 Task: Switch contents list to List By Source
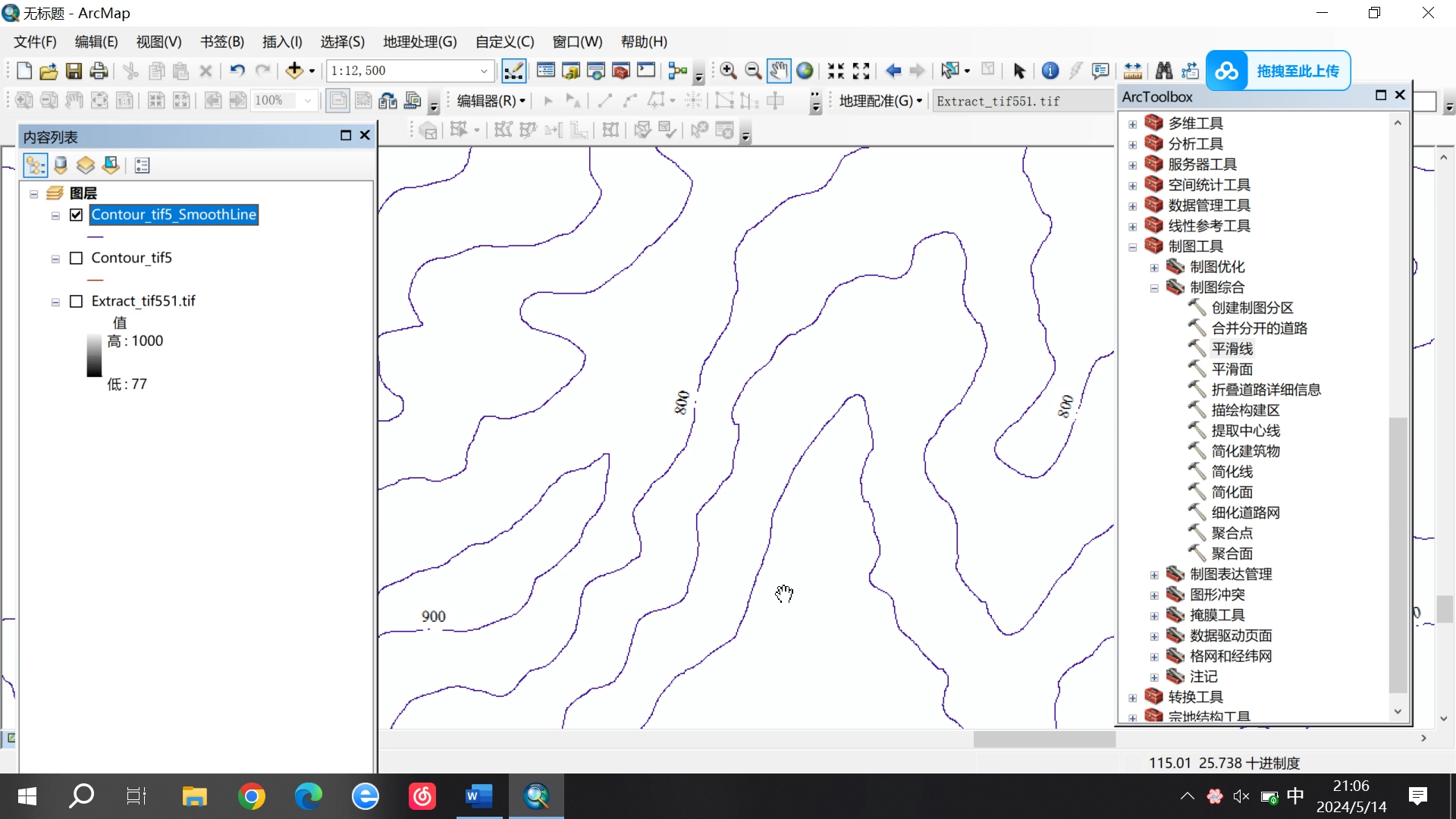pos(61,165)
